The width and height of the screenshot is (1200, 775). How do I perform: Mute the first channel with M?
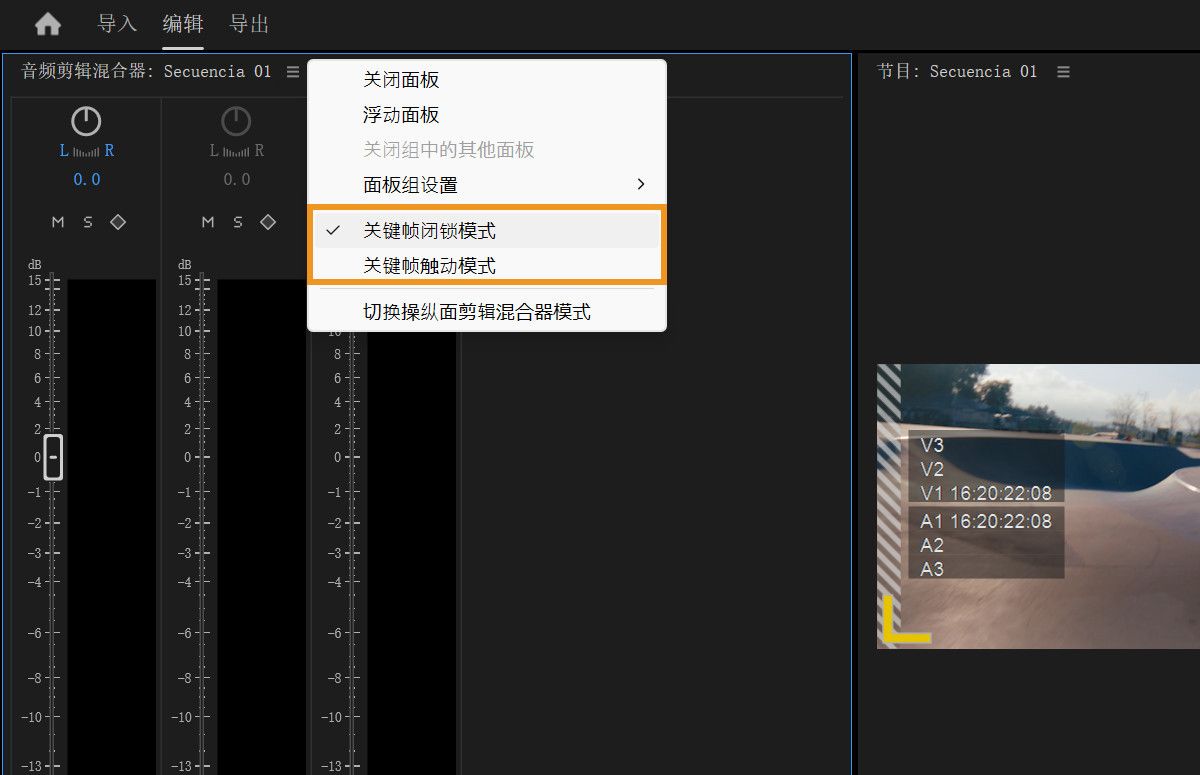(57, 222)
